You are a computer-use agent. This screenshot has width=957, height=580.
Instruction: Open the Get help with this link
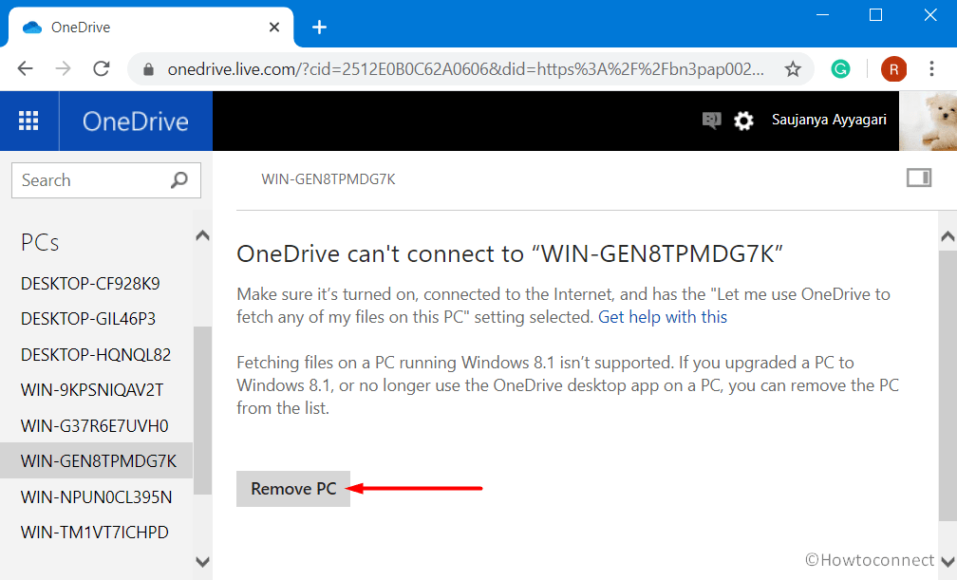(662, 317)
